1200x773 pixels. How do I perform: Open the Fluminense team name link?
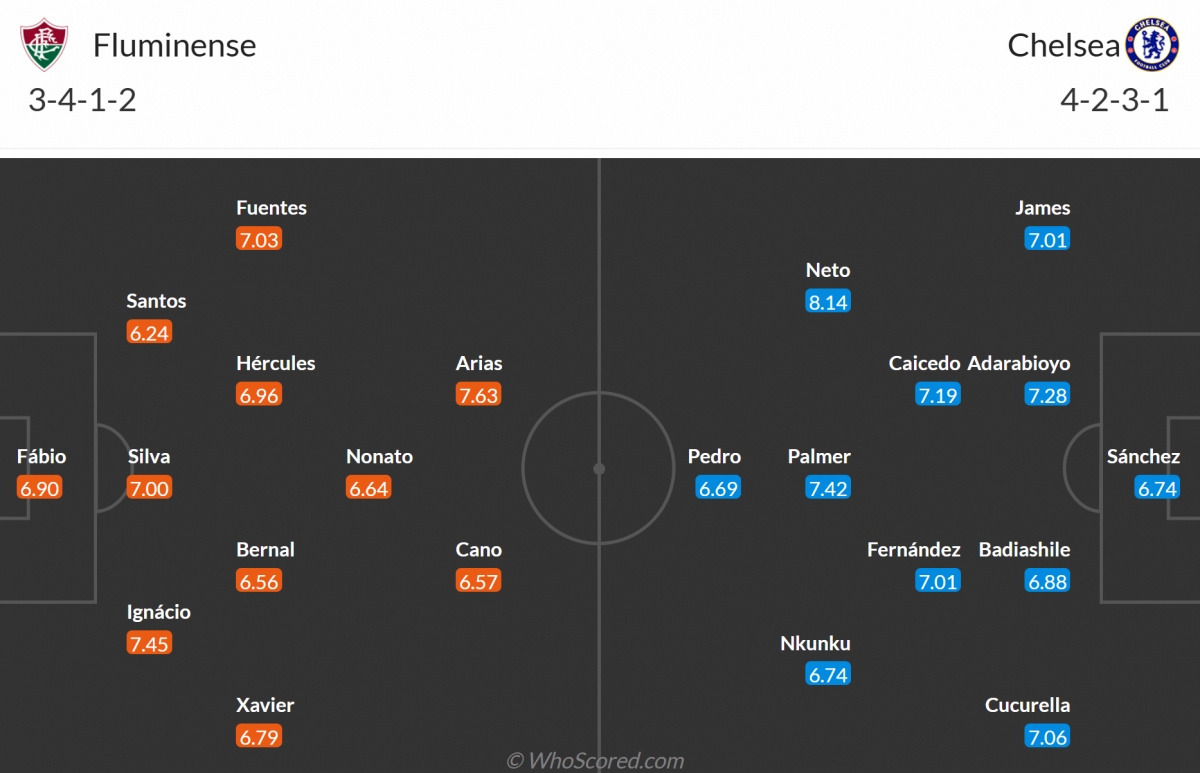point(175,46)
